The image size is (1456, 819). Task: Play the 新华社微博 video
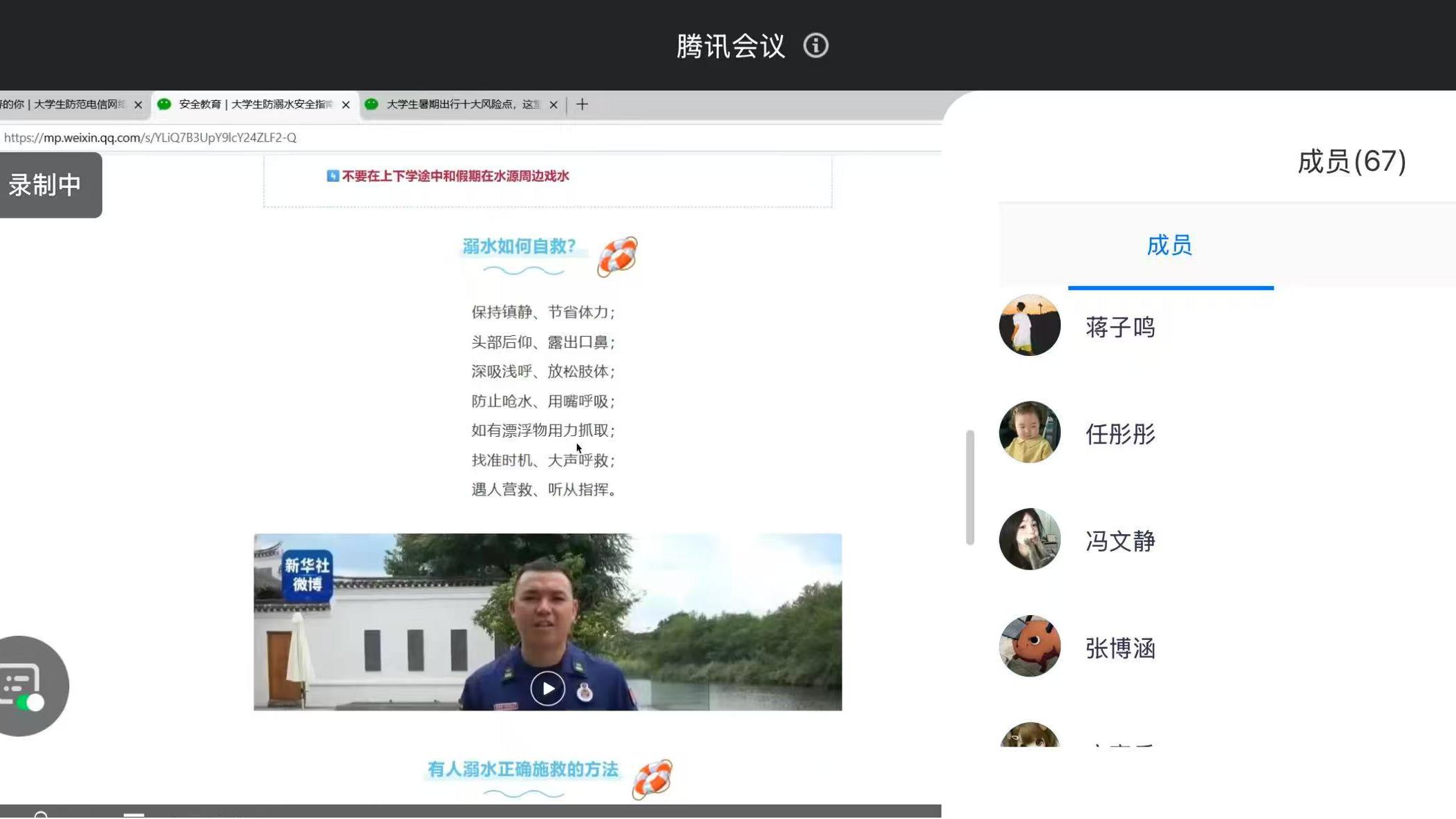[547, 688]
